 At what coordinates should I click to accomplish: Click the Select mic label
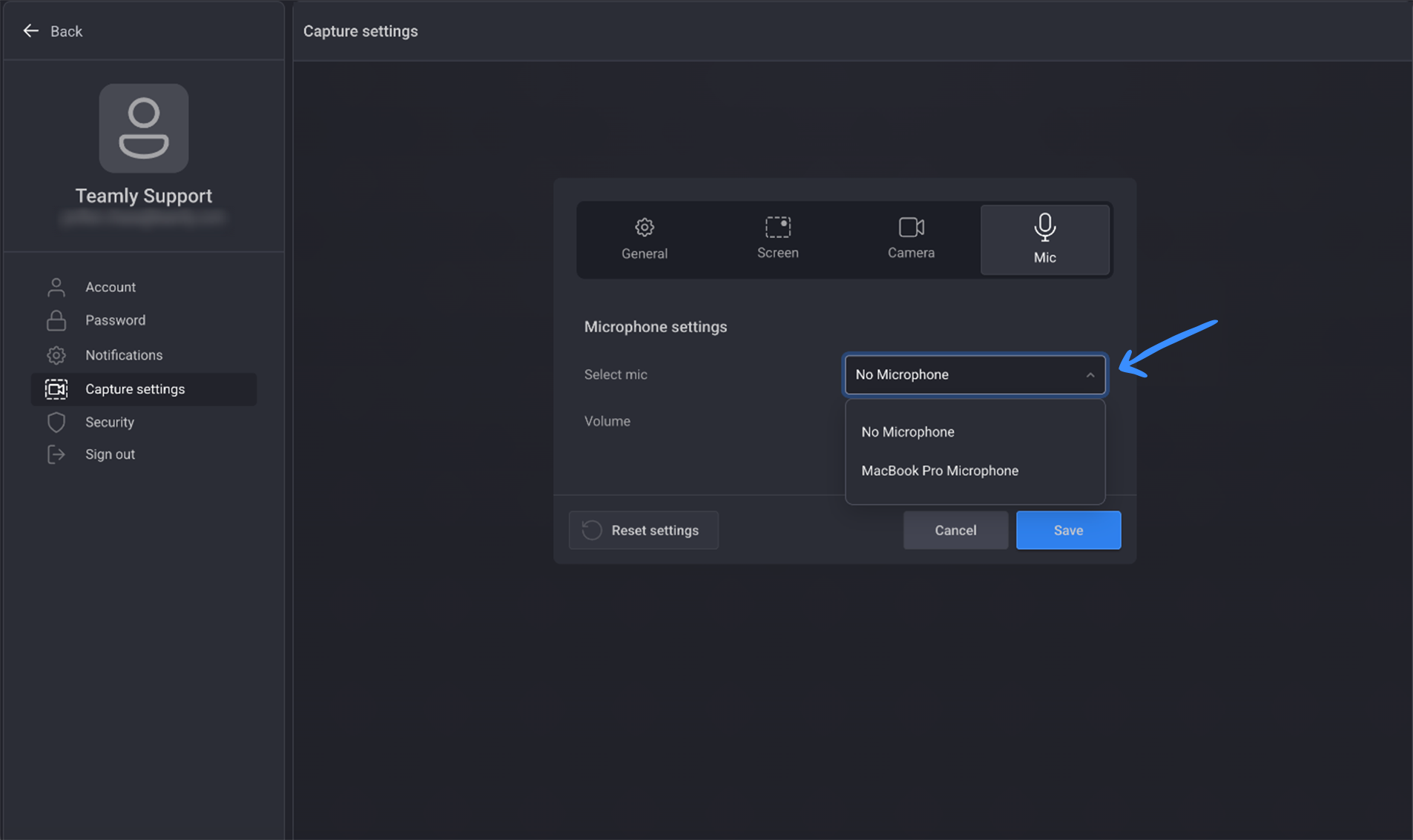click(616, 374)
